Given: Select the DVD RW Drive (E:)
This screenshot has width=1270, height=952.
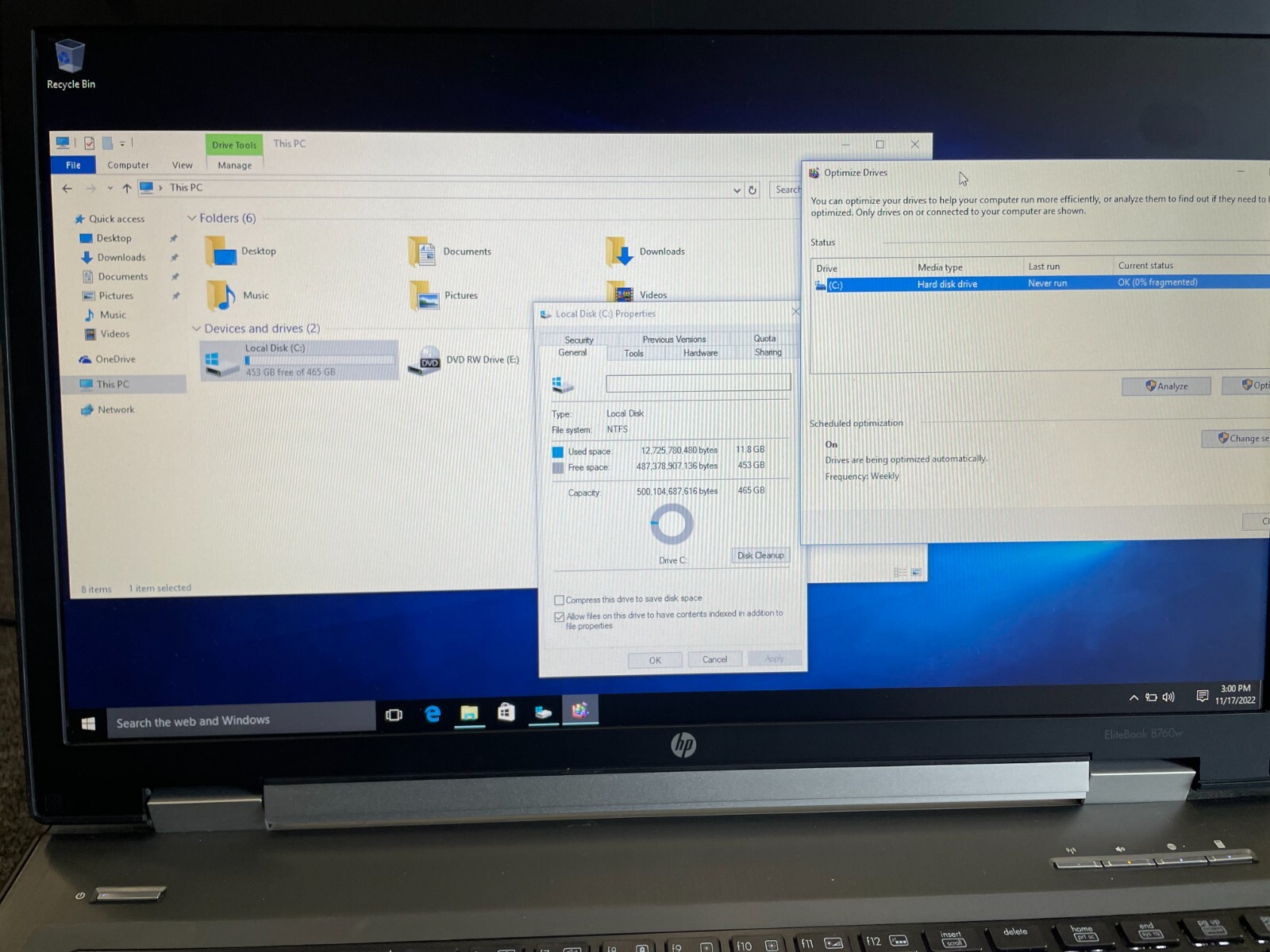Looking at the screenshot, I should pos(464,360).
